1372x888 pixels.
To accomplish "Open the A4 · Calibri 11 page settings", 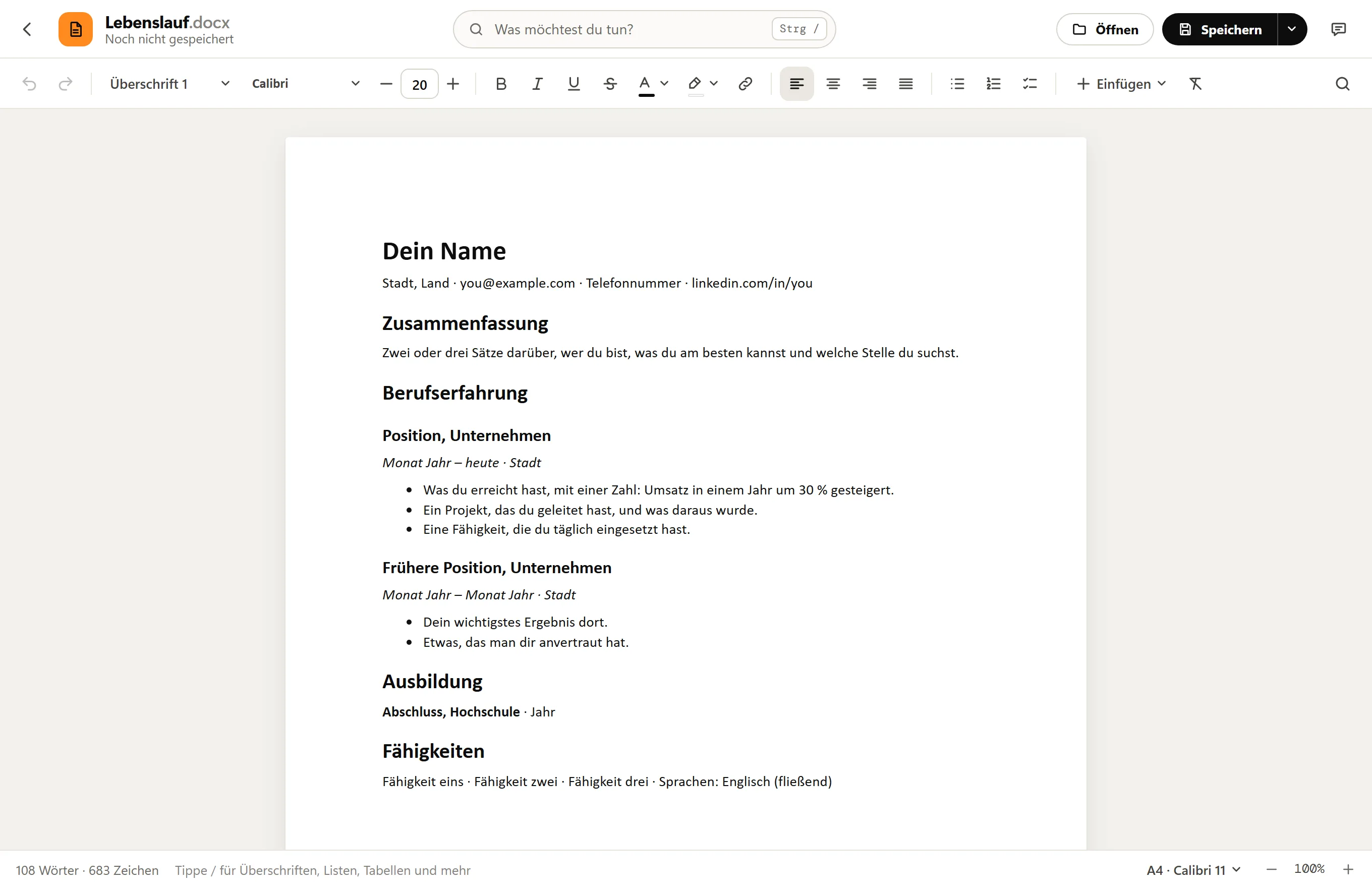I will tap(1193, 869).
